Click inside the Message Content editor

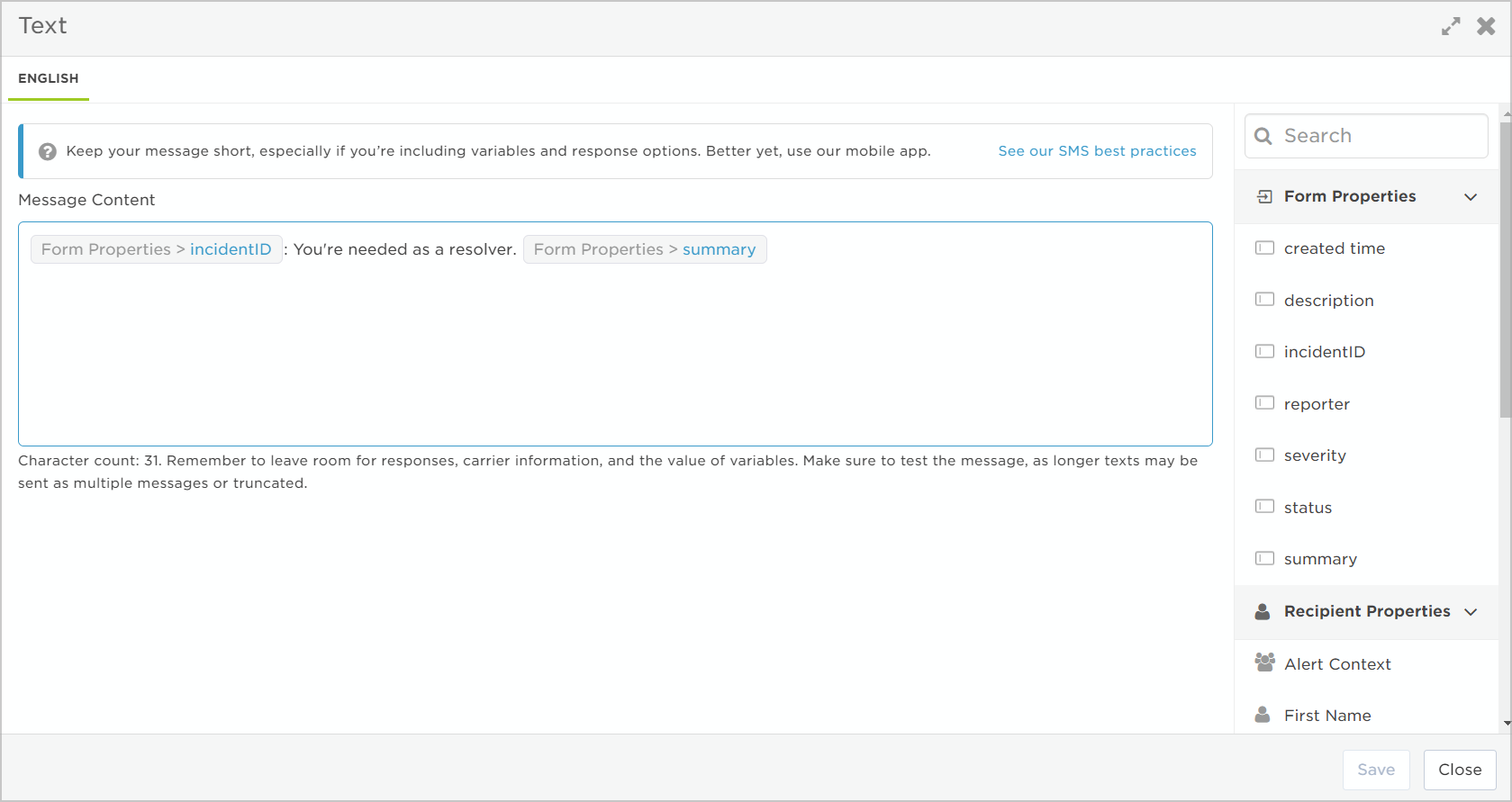615,334
